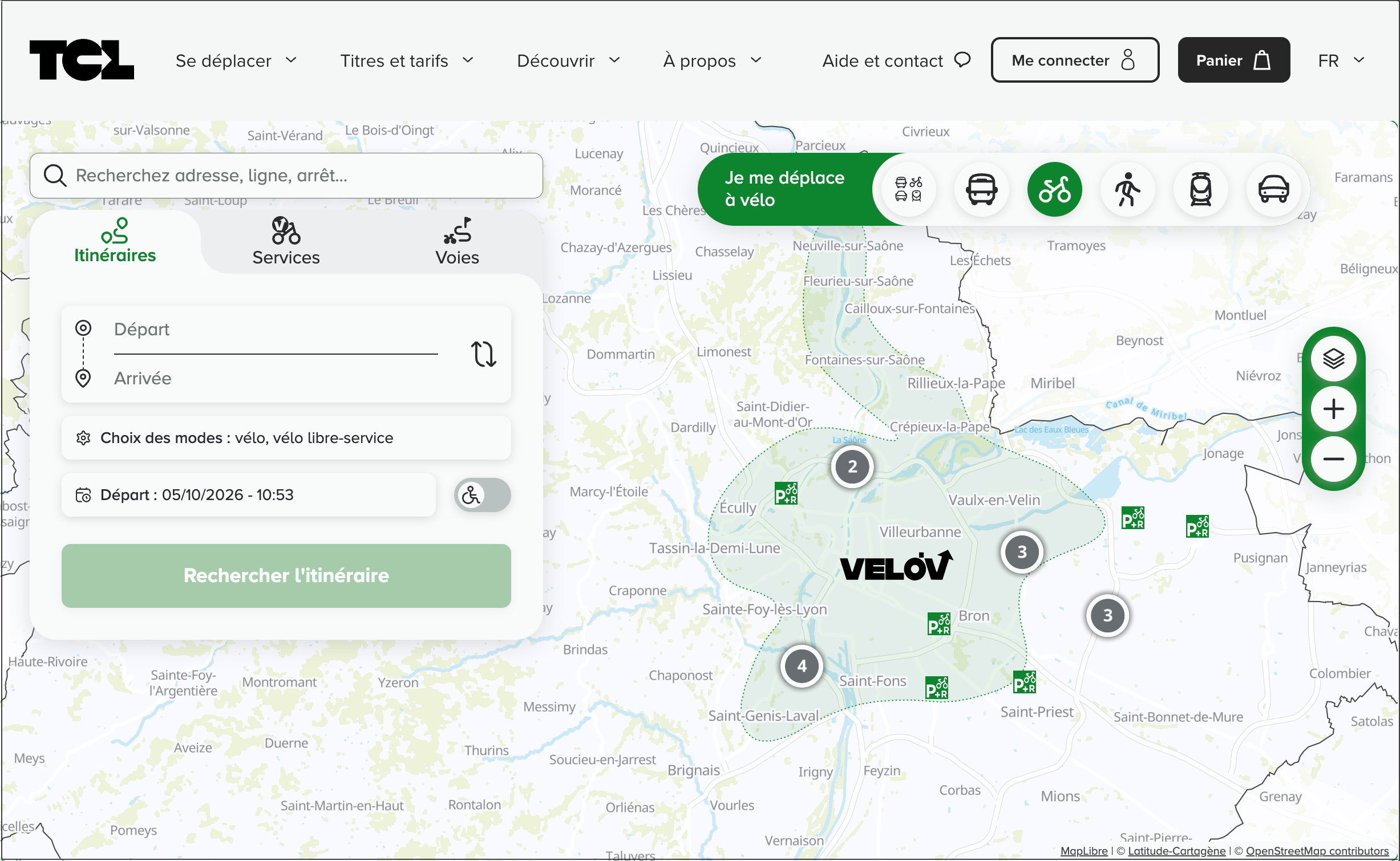Open Aide et contact
This screenshot has width=1400, height=861.
896,60
